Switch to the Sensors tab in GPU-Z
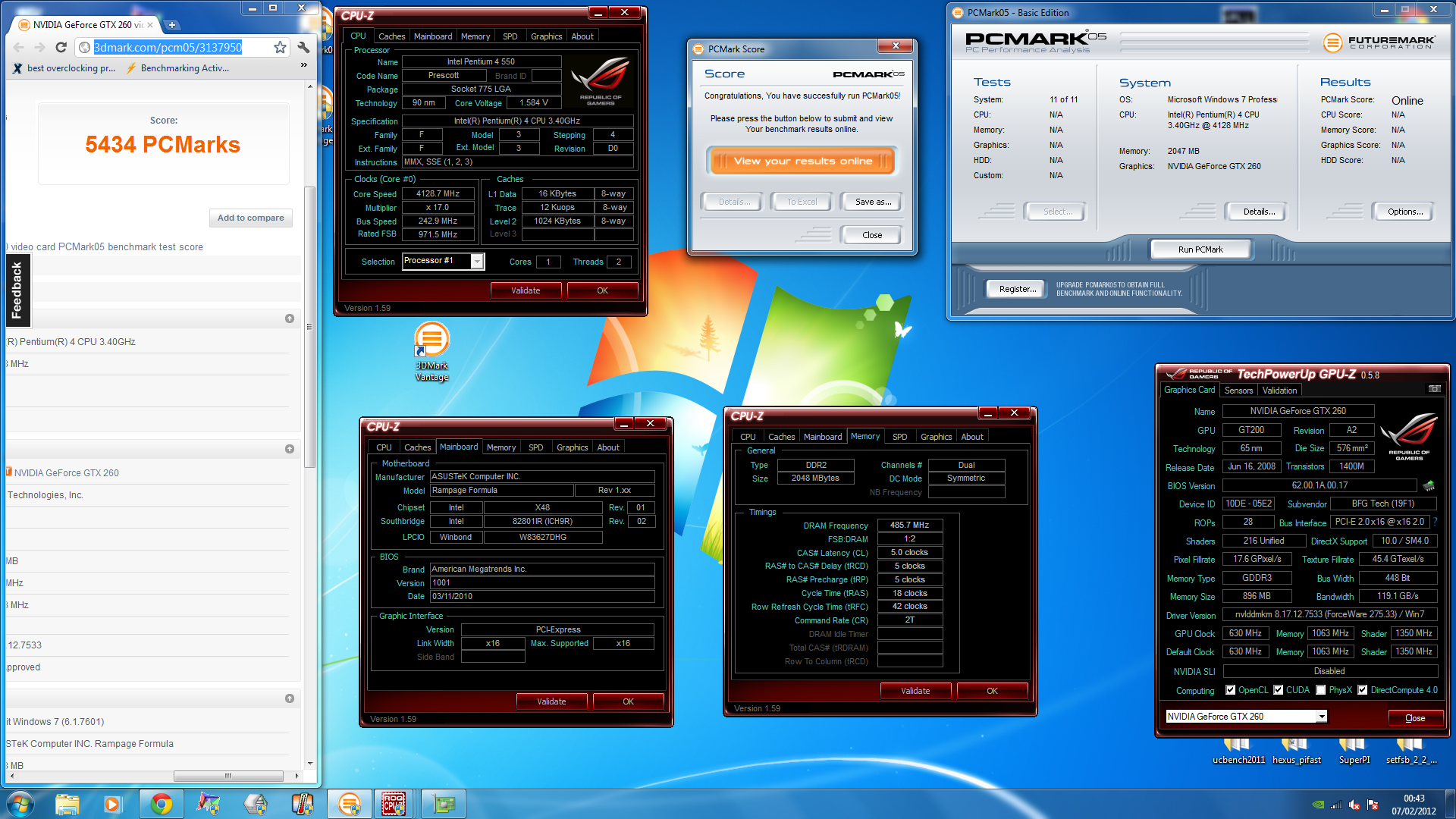 tap(1238, 391)
